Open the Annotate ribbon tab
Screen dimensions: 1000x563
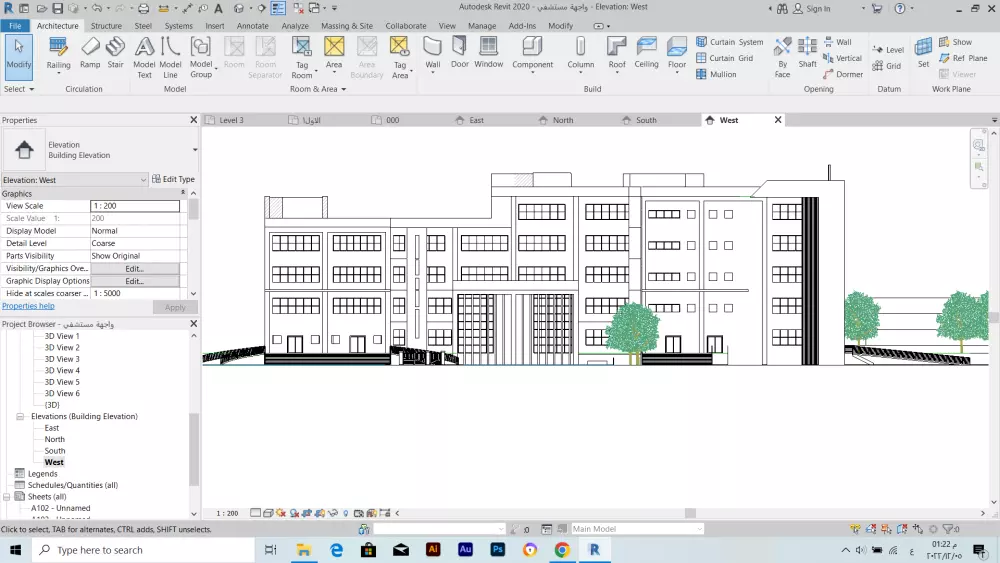click(x=252, y=26)
